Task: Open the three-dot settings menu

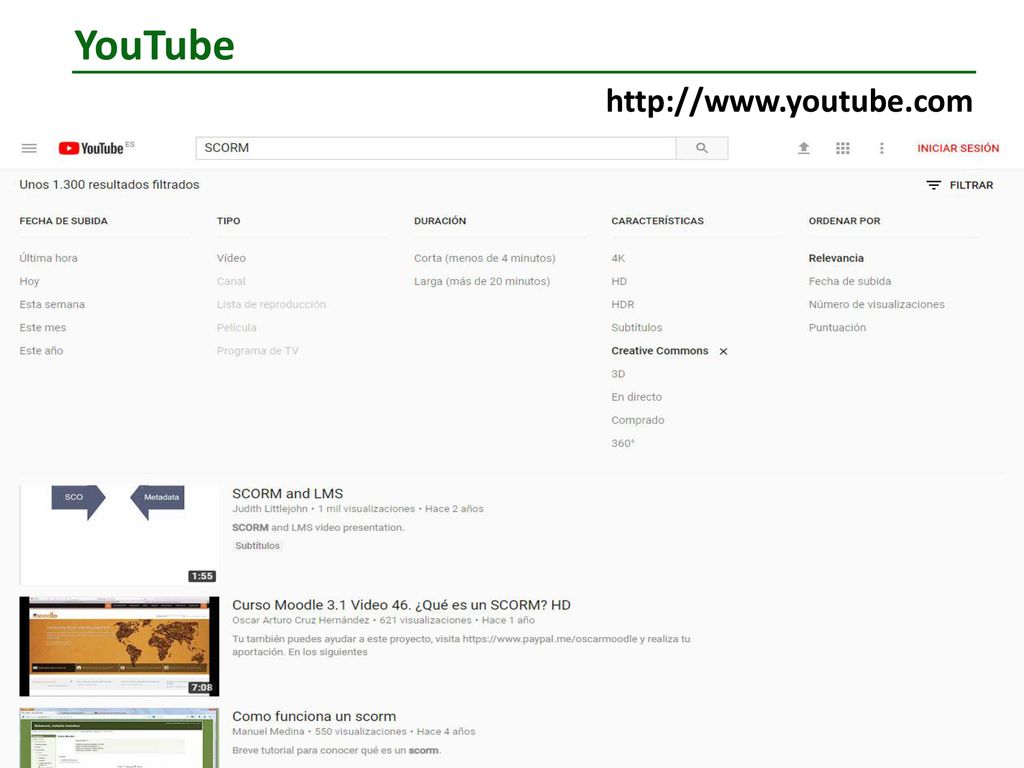Action: pos(882,148)
